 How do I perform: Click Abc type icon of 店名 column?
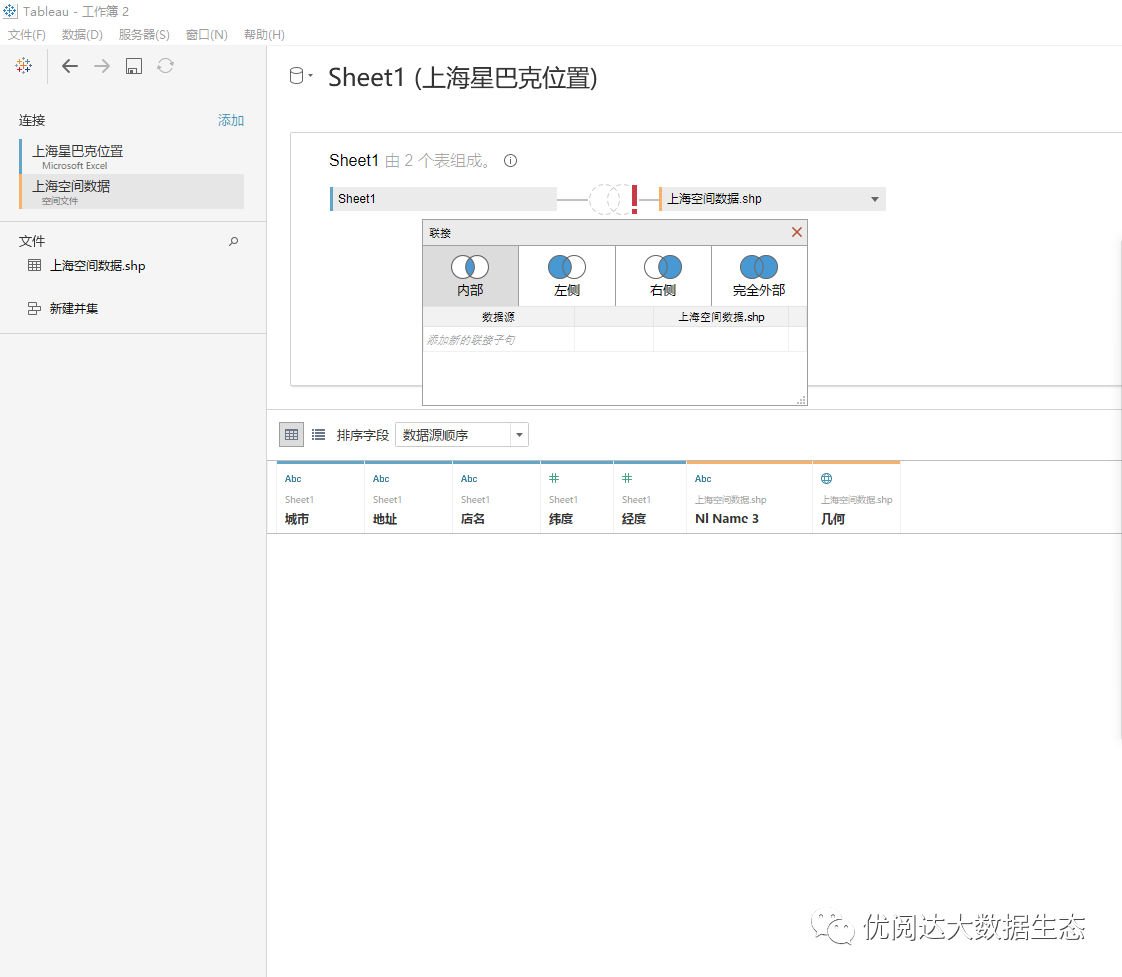(x=469, y=479)
